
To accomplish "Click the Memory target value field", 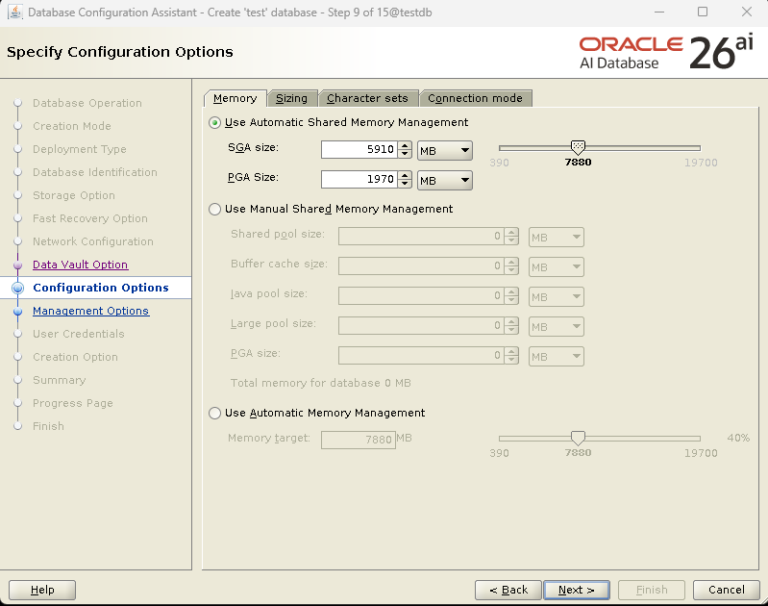I will click(358, 439).
